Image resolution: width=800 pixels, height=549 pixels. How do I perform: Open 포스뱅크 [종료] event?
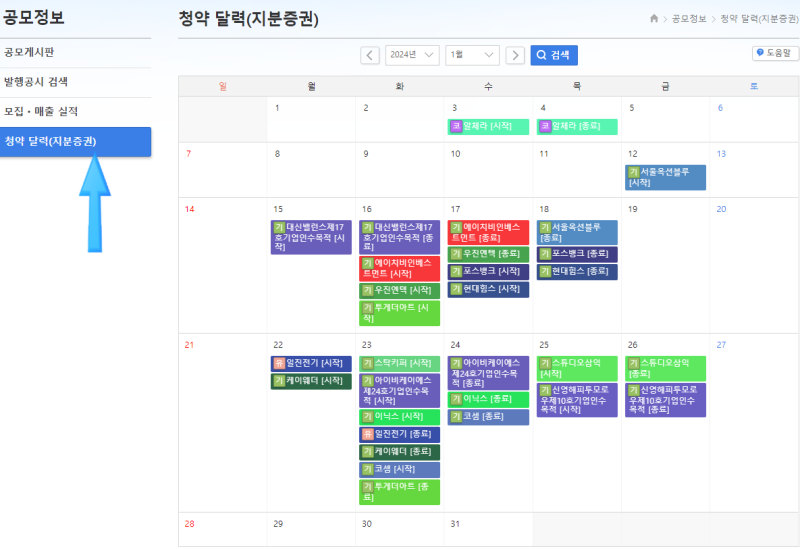[577, 254]
